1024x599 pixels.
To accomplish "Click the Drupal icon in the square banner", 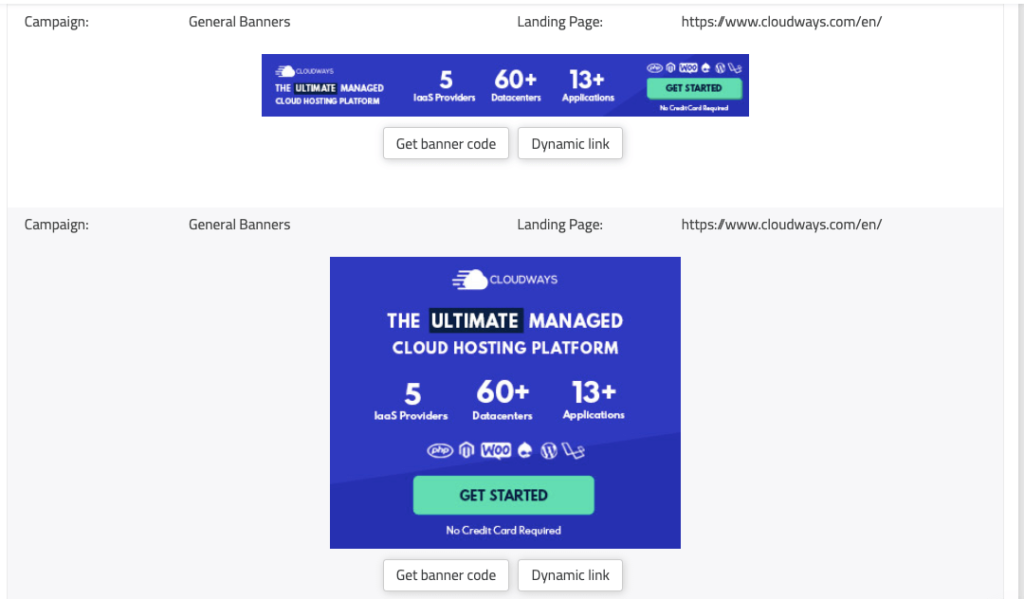I will pyautogui.click(x=524, y=450).
